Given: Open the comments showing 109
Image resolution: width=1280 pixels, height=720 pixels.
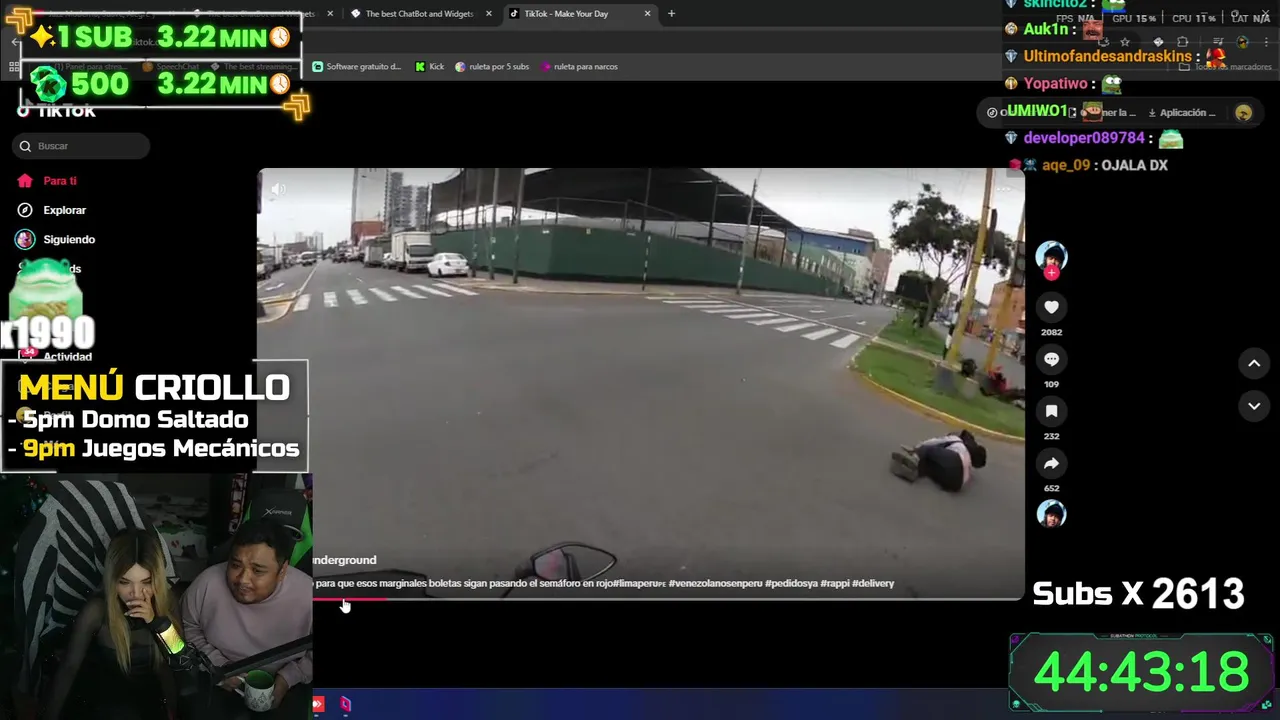Looking at the screenshot, I should (x=1051, y=359).
